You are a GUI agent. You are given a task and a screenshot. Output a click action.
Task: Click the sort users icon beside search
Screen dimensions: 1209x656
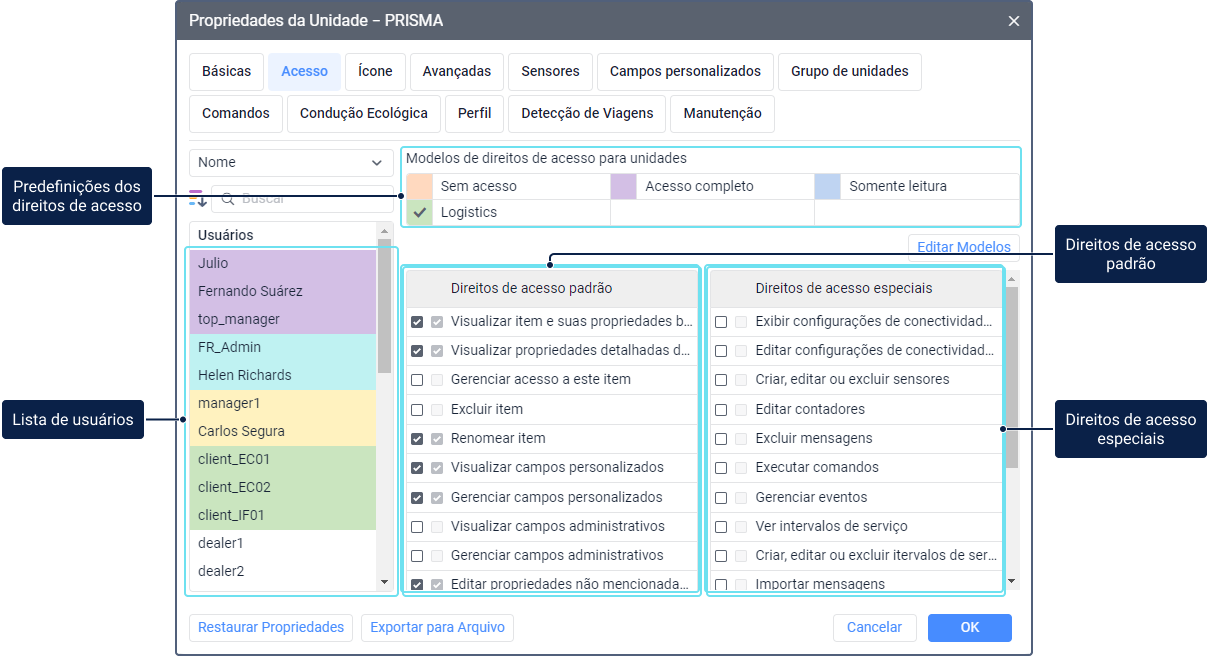[198, 199]
